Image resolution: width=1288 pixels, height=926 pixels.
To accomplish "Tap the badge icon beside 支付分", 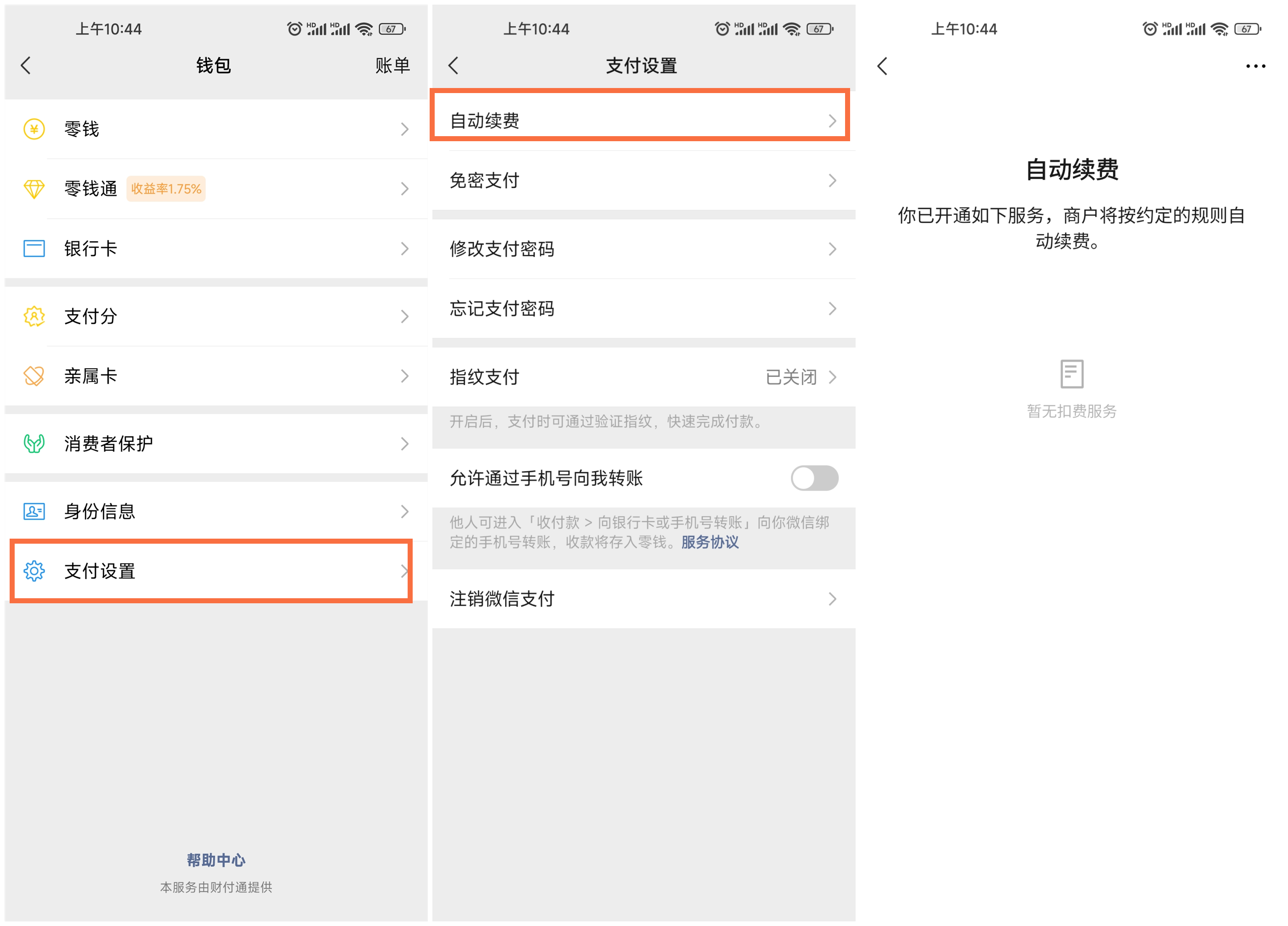I will click(34, 316).
